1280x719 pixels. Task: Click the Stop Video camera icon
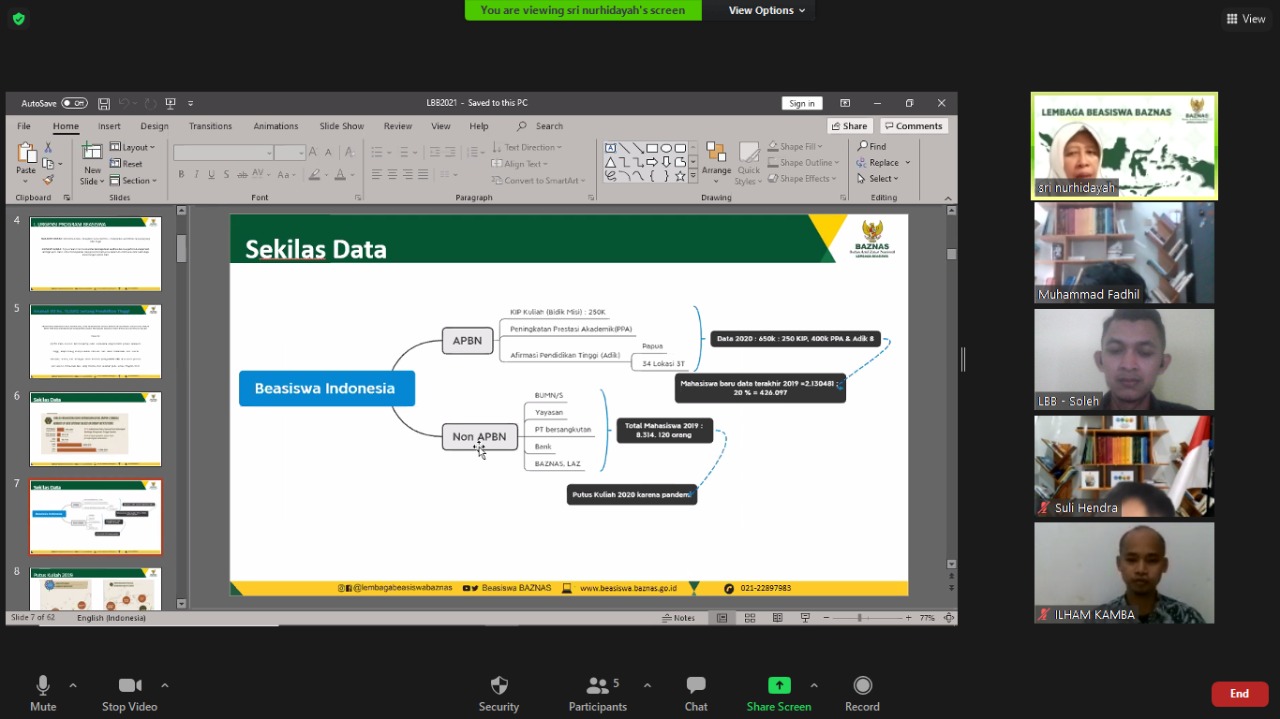(x=130, y=686)
